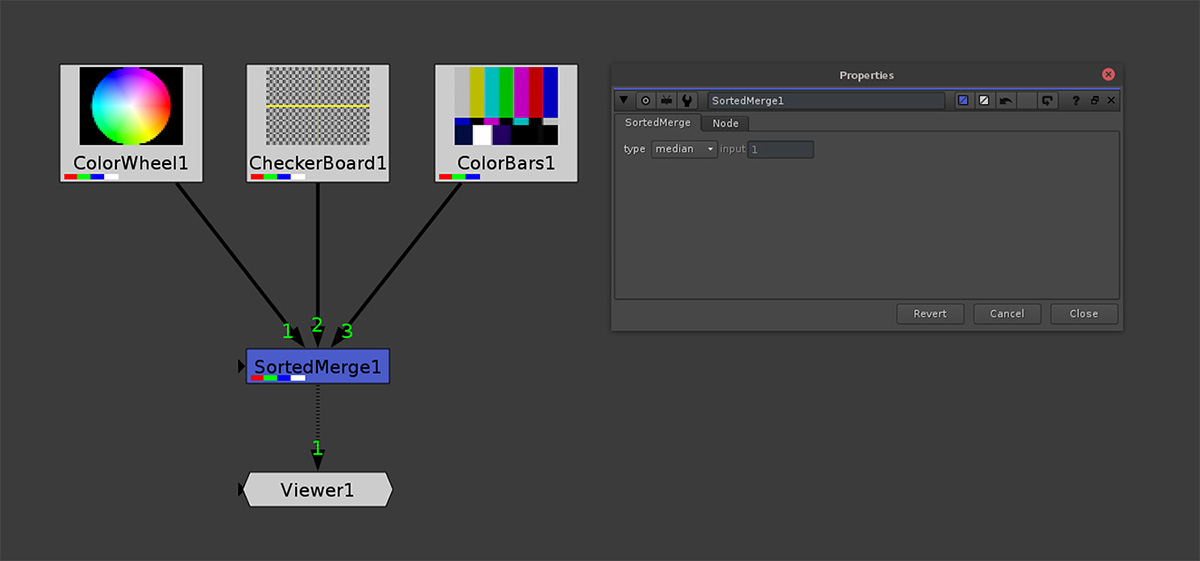Close the SortedMerge1 panel with the X icon
The width and height of the screenshot is (1200, 561).
(x=1111, y=101)
